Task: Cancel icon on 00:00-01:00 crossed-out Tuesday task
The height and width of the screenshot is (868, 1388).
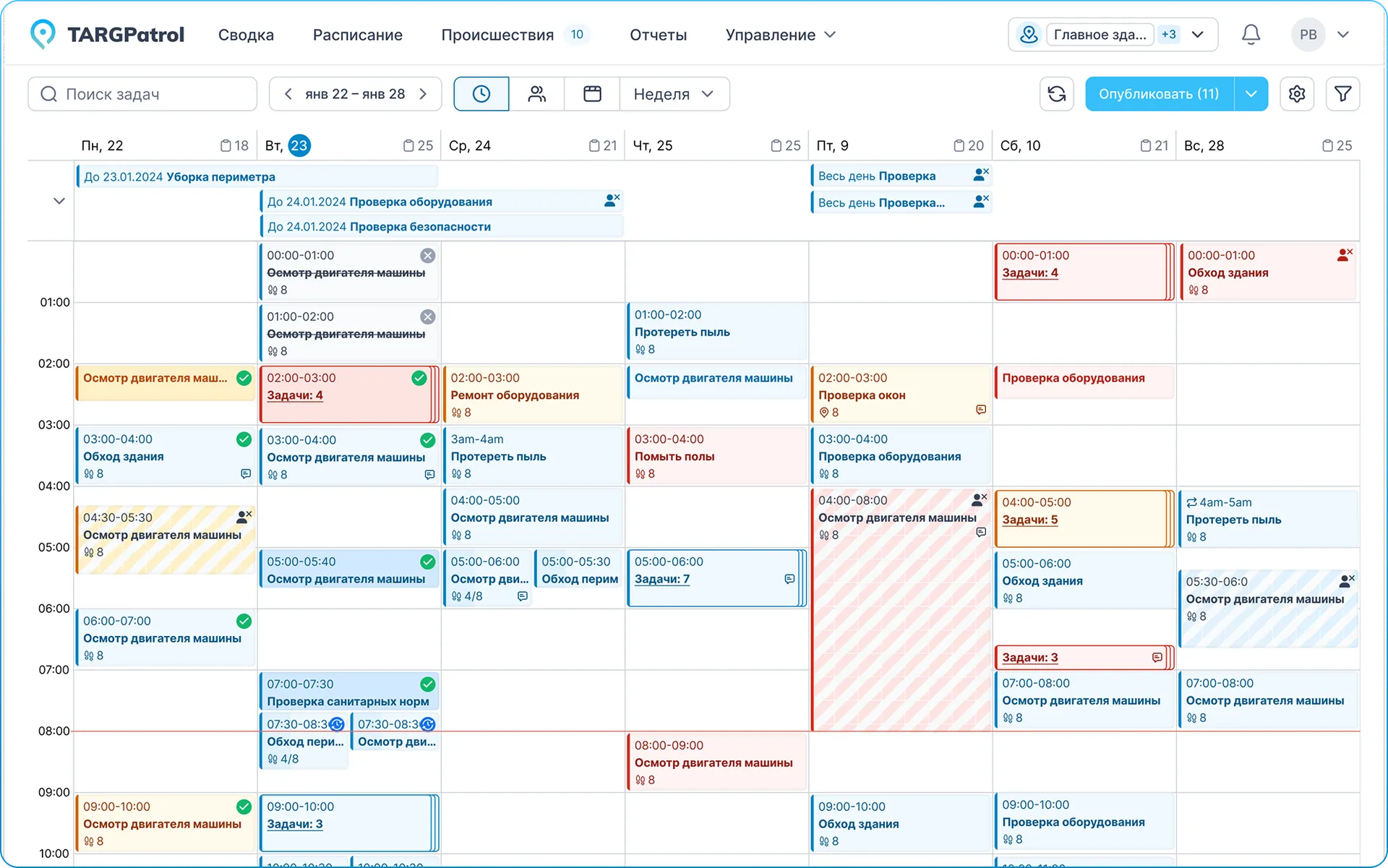Action: point(428,256)
